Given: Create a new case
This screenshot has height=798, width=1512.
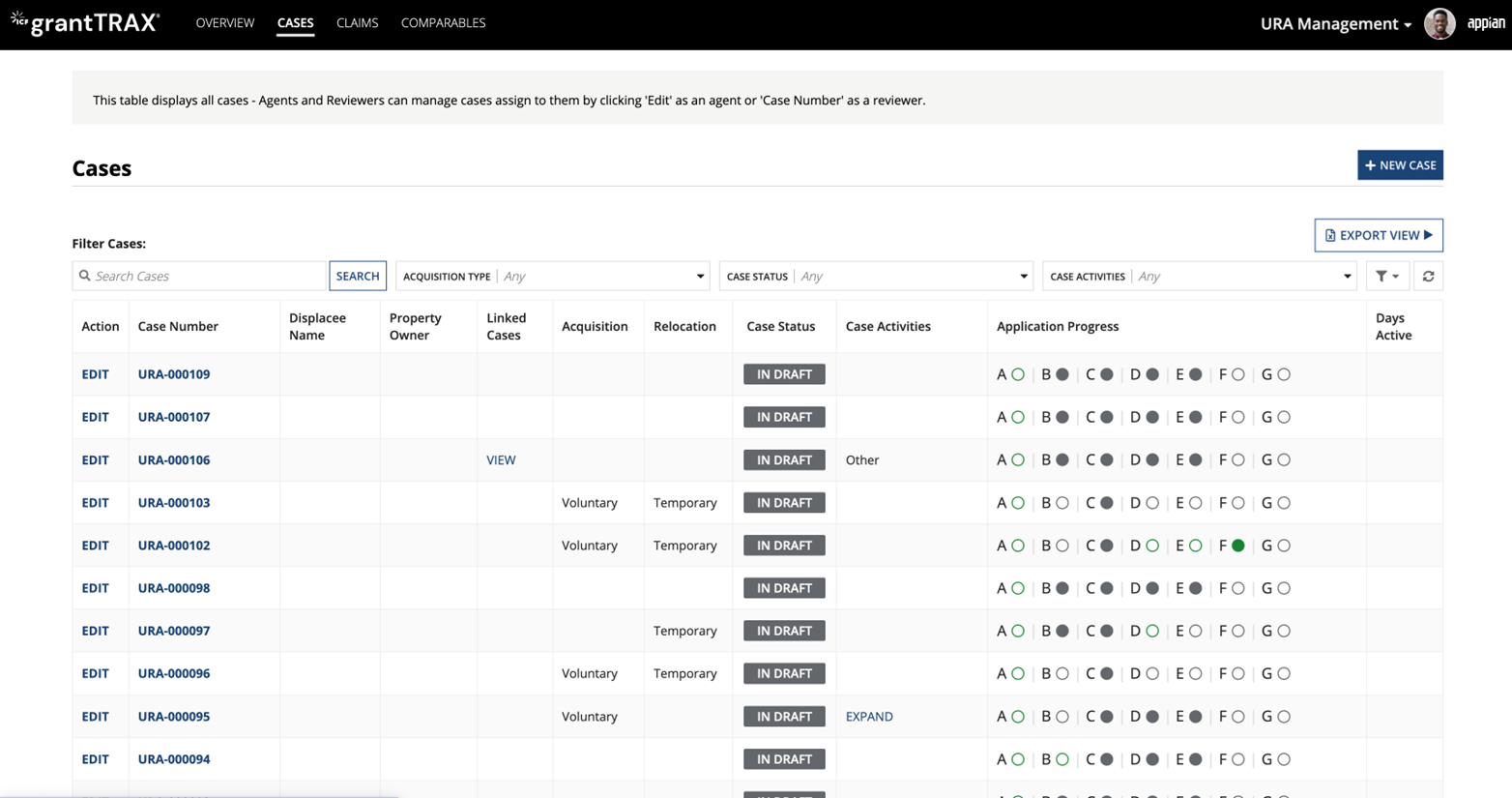Looking at the screenshot, I should coord(1400,165).
